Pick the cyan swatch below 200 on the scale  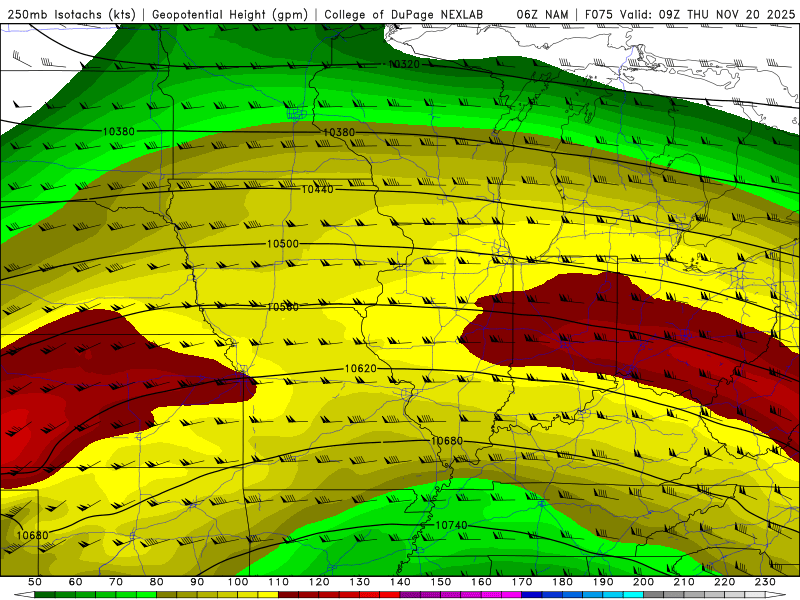[633, 595]
